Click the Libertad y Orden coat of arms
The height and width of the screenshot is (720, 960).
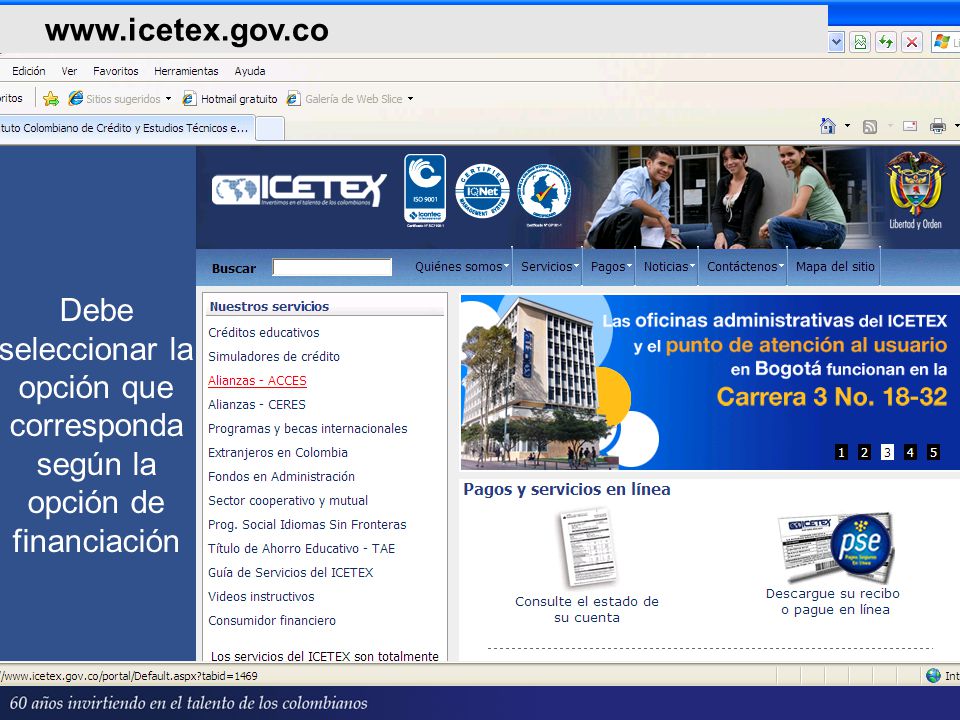pos(915,191)
